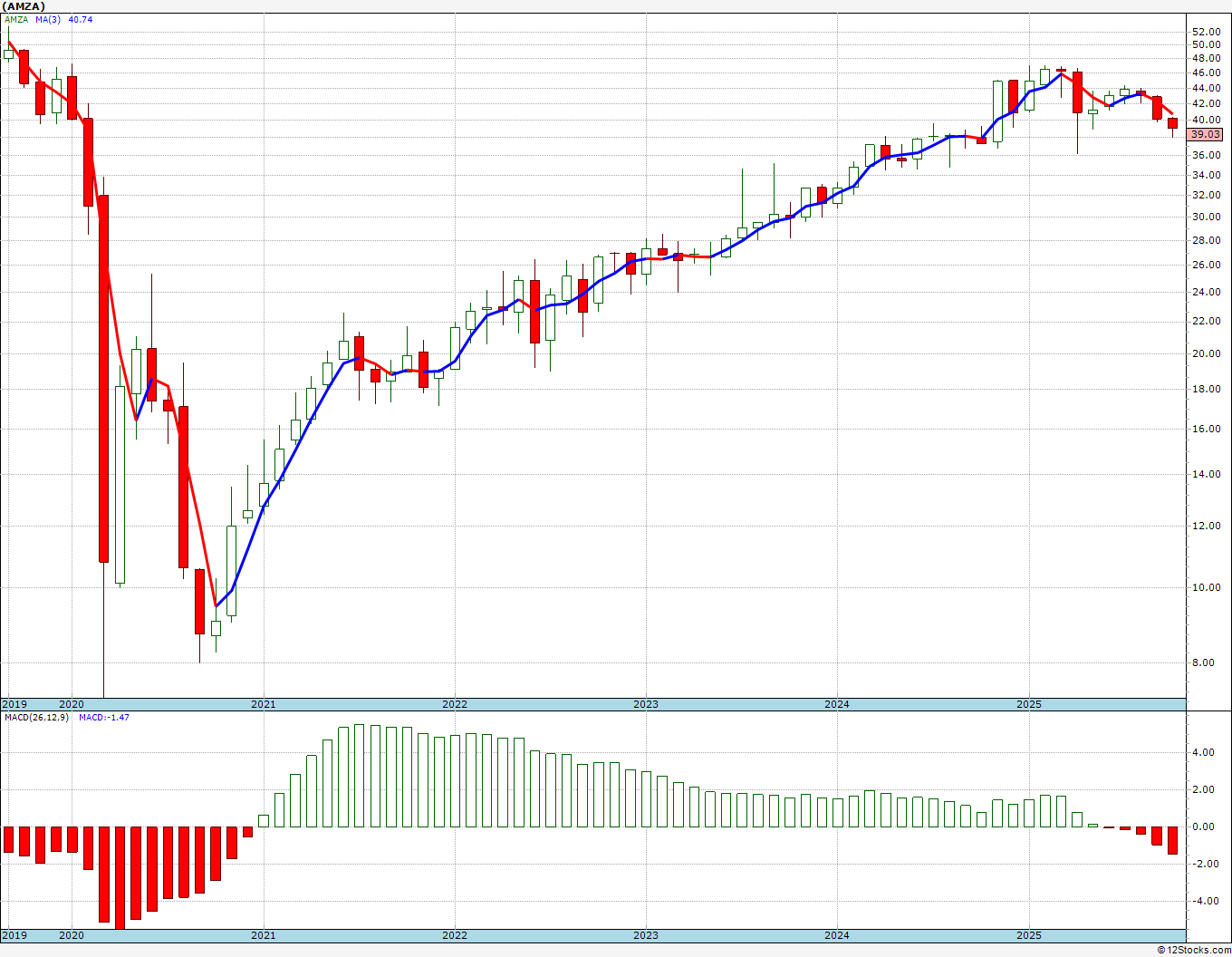Select the 2021 marker on price timeline
Image resolution: width=1232 pixels, height=957 pixels.
(x=263, y=704)
